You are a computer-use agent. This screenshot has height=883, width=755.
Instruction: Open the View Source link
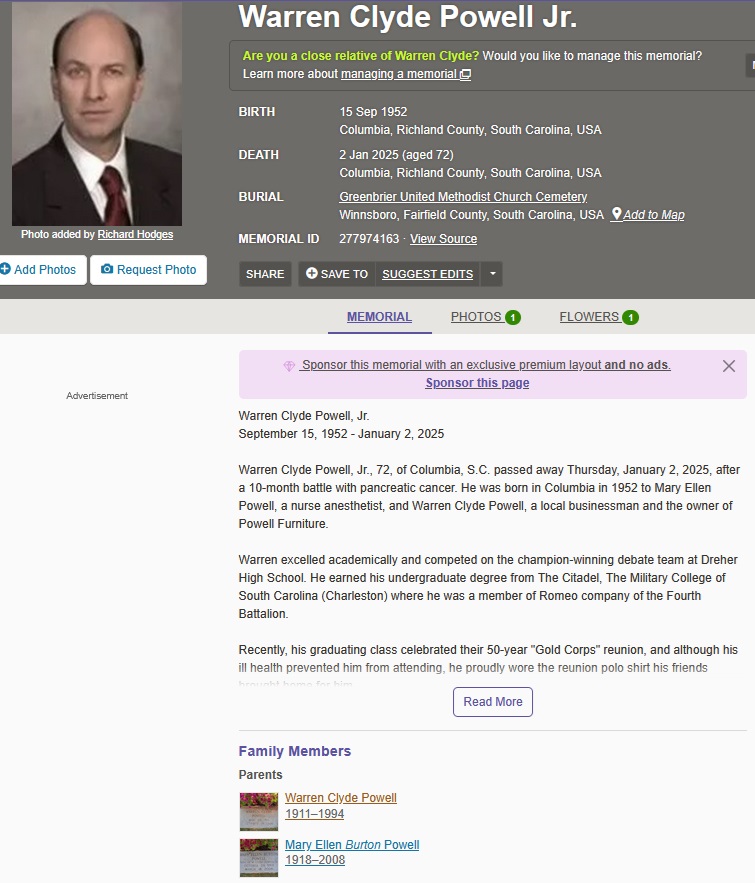pos(443,239)
